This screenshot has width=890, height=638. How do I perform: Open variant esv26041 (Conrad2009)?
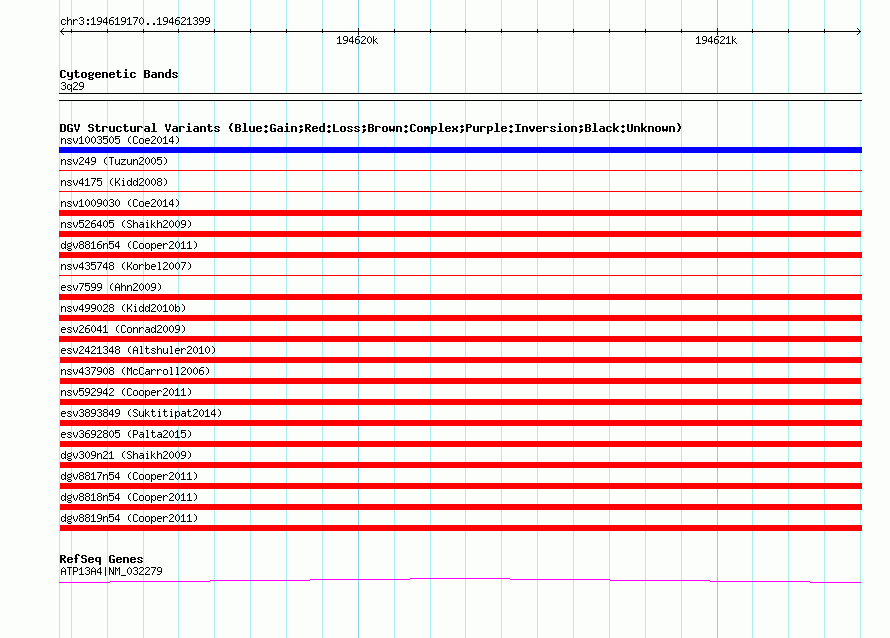coord(123,329)
